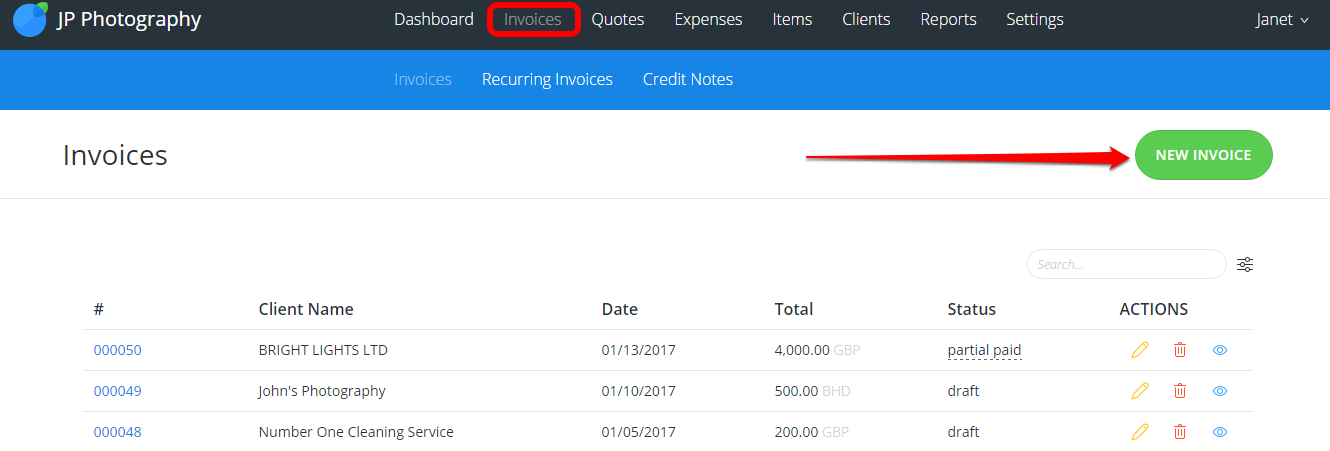
Task: Open the Dashboard menu
Action: [434, 20]
